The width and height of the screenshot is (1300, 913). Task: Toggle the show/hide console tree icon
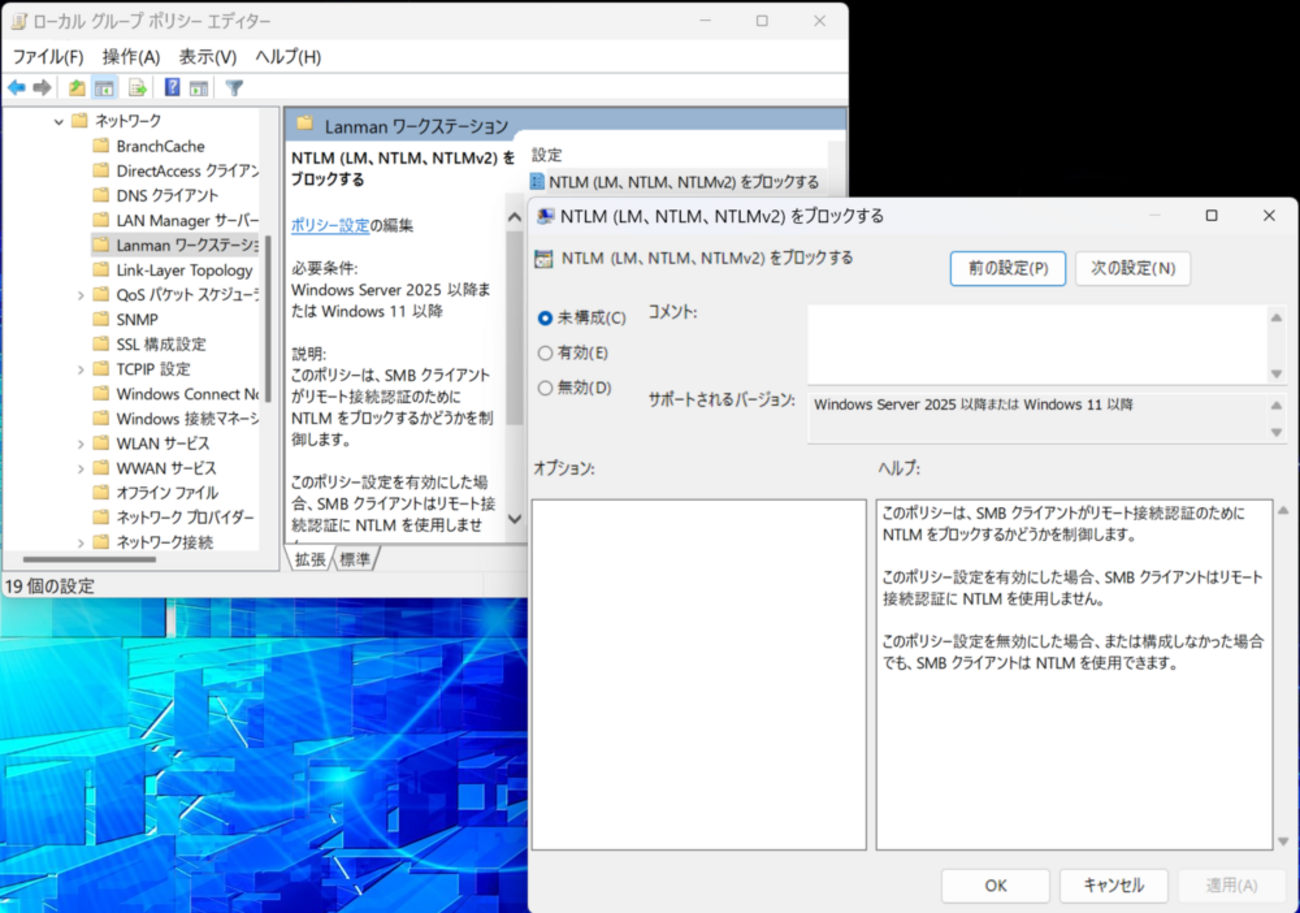coord(104,88)
